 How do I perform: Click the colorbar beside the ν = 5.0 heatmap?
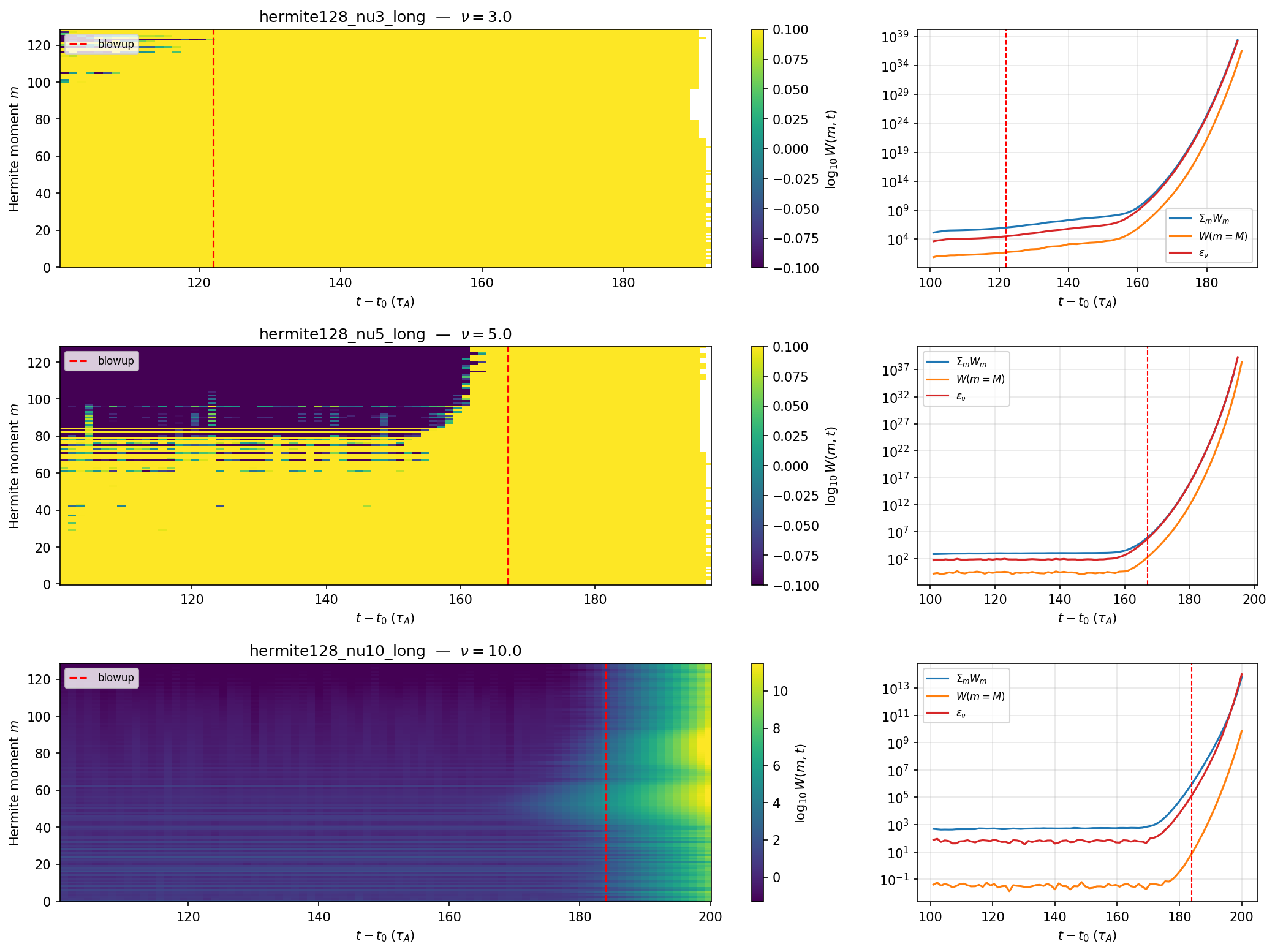758,466
